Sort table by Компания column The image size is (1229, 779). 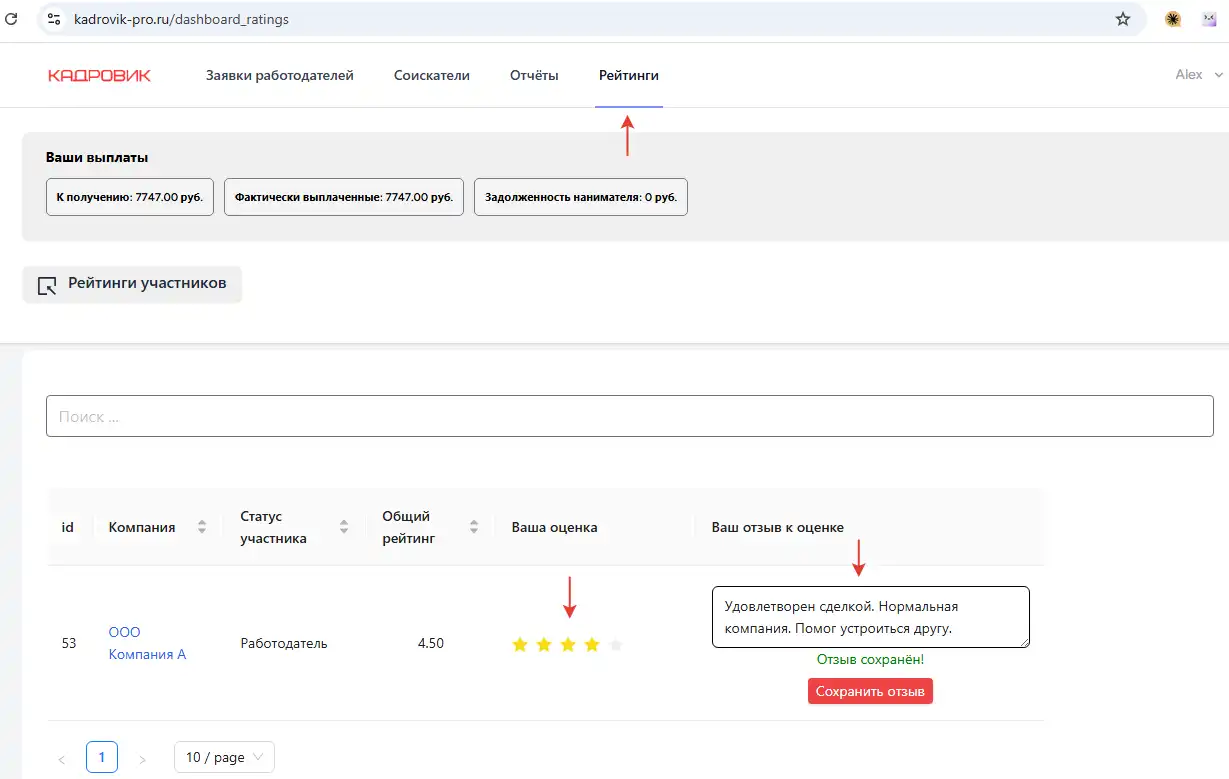202,527
